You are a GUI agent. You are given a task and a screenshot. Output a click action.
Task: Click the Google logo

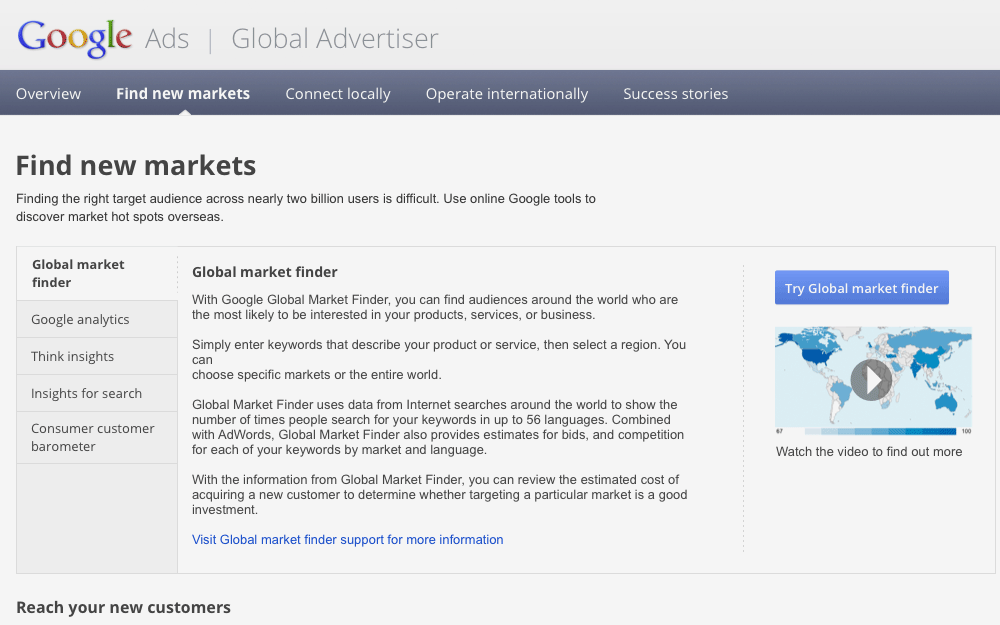click(75, 38)
